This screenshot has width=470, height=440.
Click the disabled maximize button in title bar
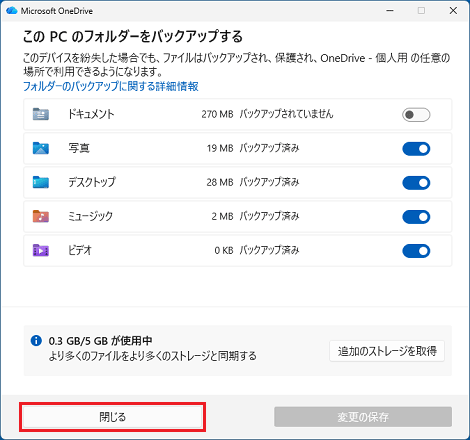[421, 11]
